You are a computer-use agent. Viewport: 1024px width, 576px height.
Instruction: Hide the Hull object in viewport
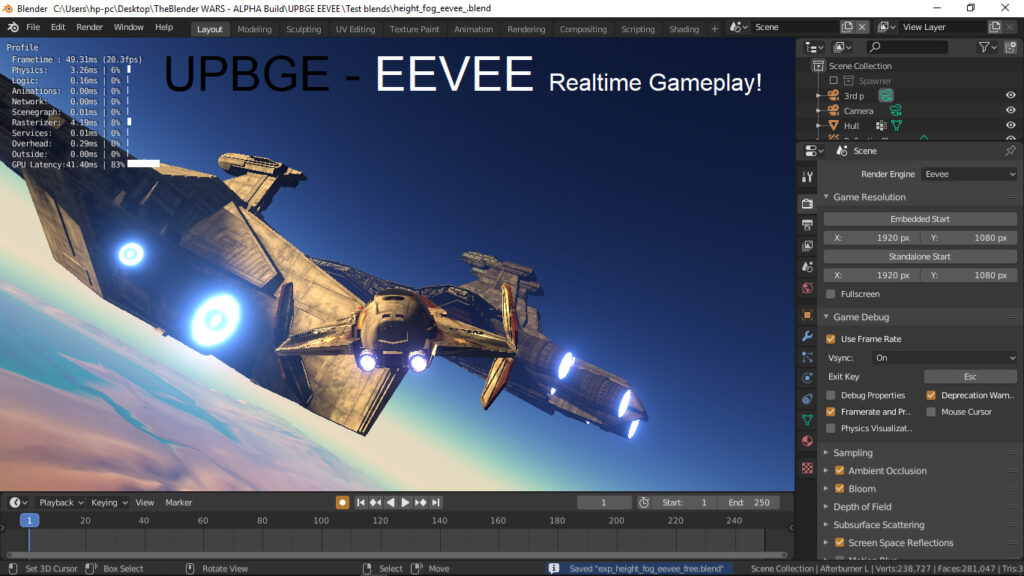[x=1010, y=125]
